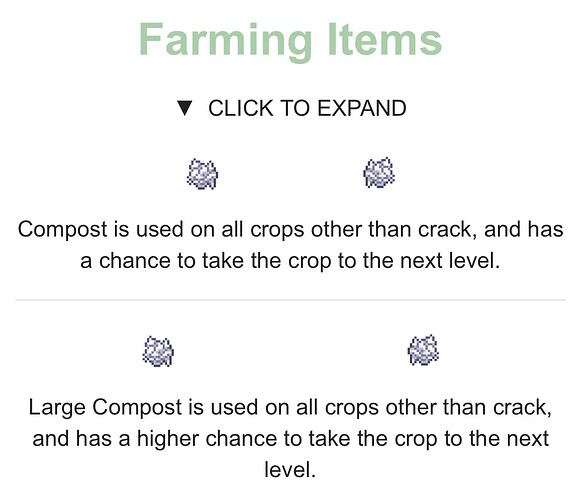
Task: Select the left Large Compost icon
Action: (x=158, y=351)
